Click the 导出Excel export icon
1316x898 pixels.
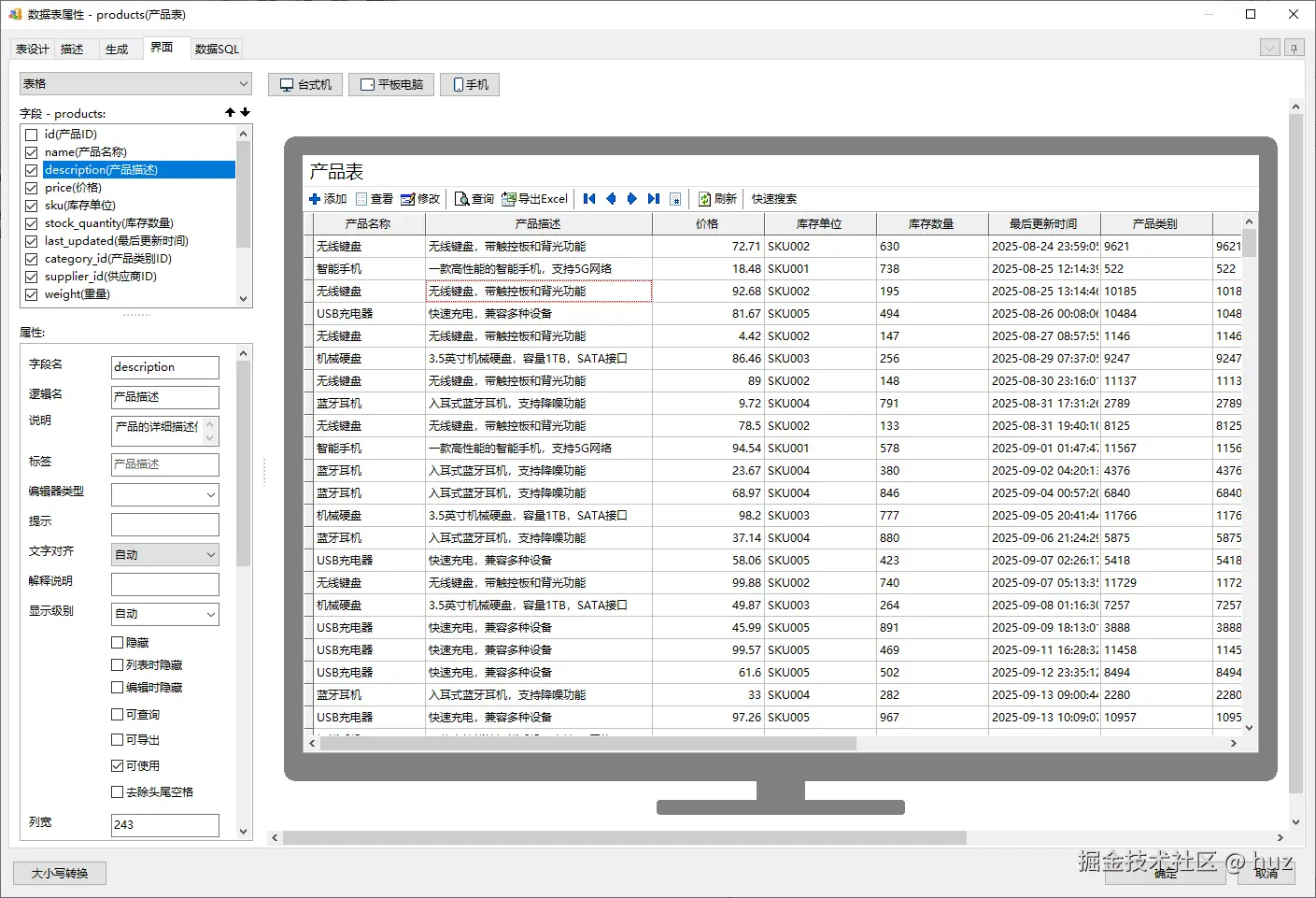point(509,199)
